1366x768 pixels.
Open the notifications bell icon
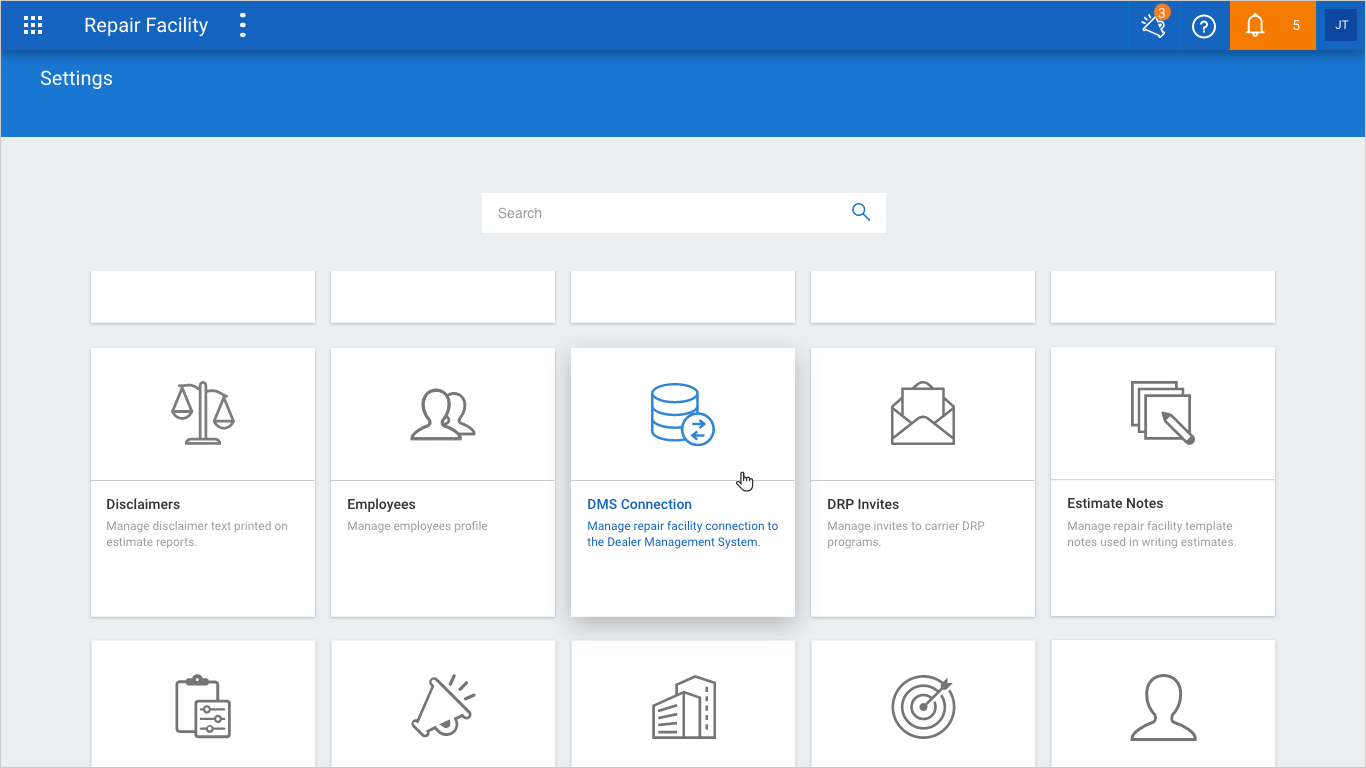tap(1255, 26)
